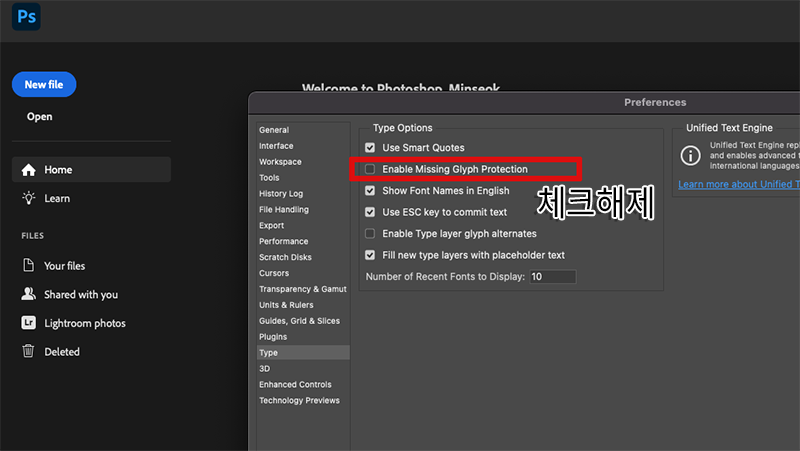Click the New file button
This screenshot has width=800, height=451.
(x=44, y=84)
